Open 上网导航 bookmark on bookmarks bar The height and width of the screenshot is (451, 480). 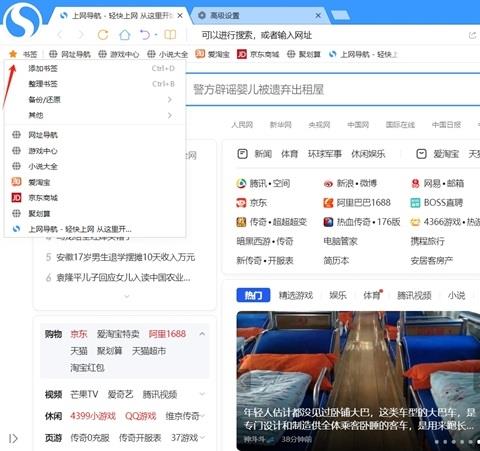tap(363, 54)
